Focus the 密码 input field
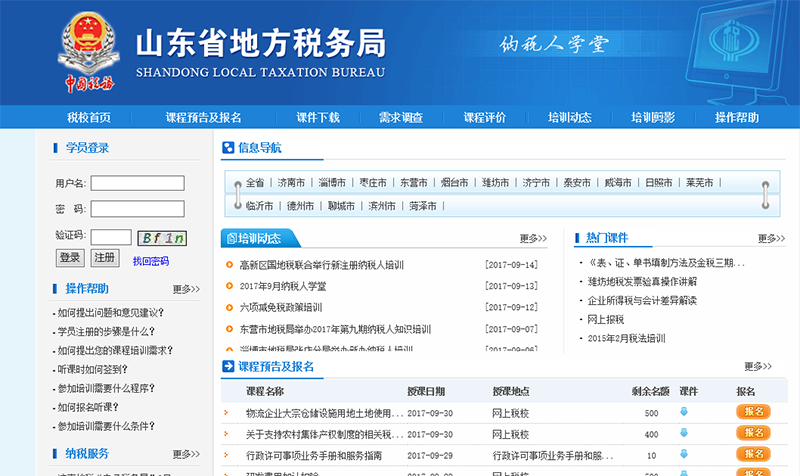 [x=138, y=209]
